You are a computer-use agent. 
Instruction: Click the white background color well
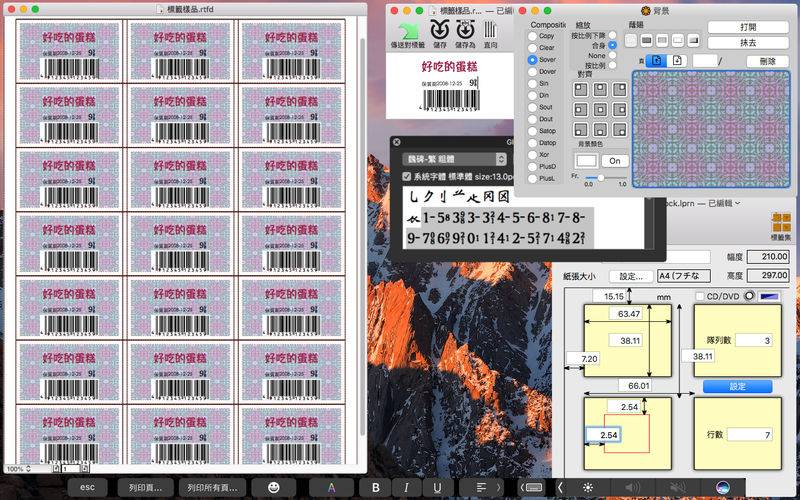pos(586,161)
